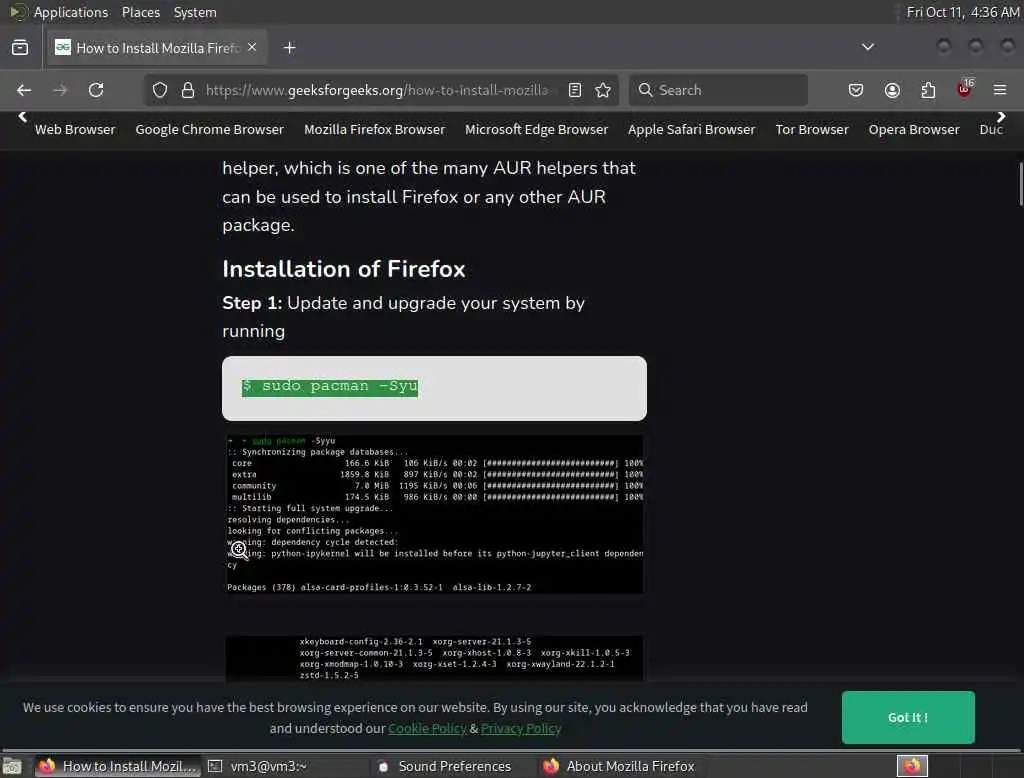This screenshot has width=1024, height=778.
Task: Click the xorg packages terminal image
Action: point(434,658)
